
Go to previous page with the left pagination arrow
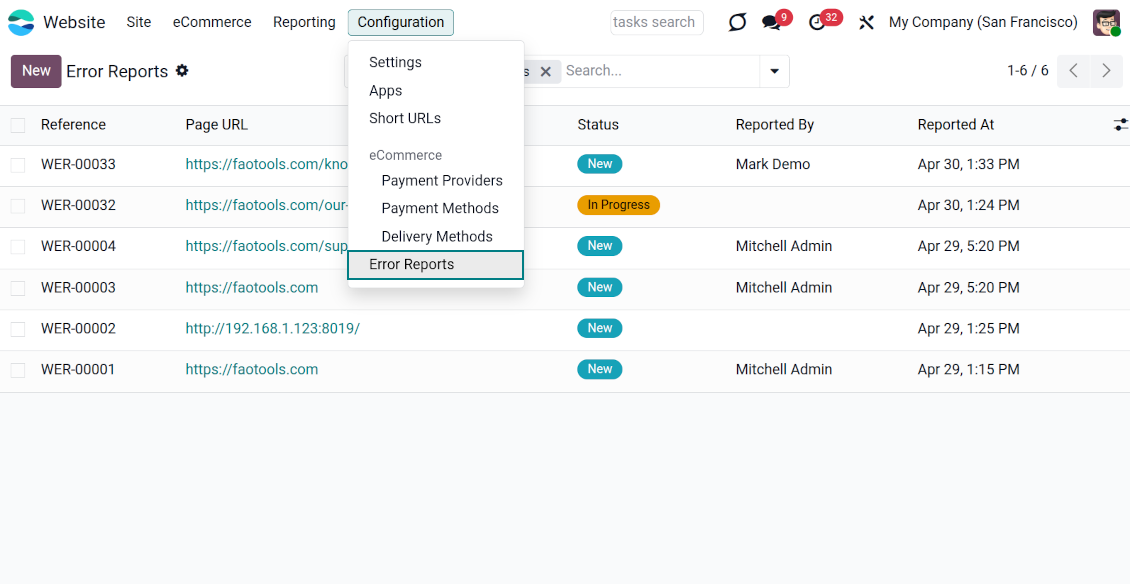point(1072,71)
